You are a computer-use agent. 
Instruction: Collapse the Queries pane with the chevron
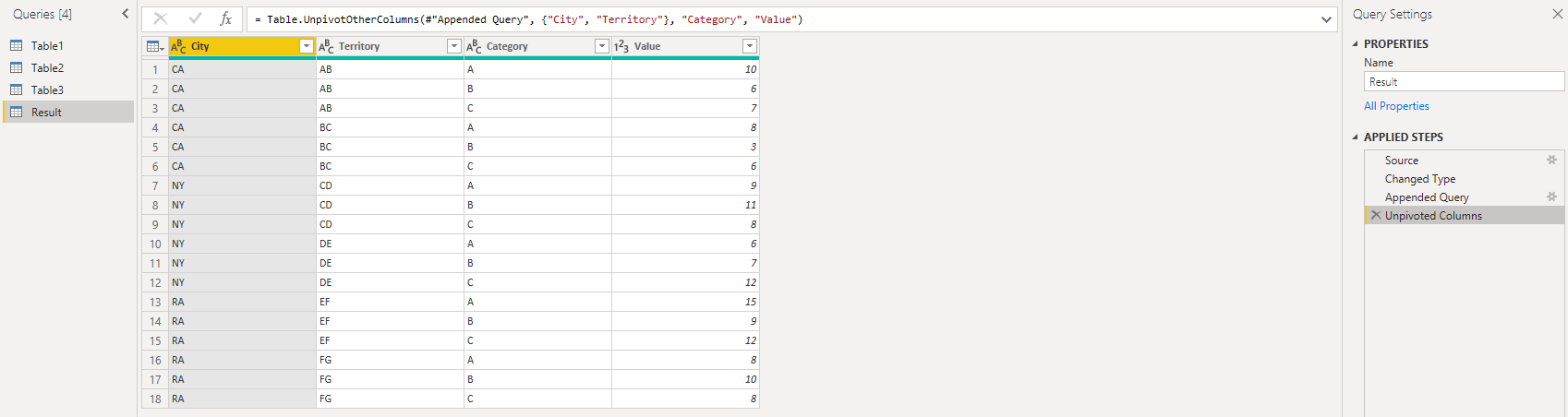[x=126, y=14]
